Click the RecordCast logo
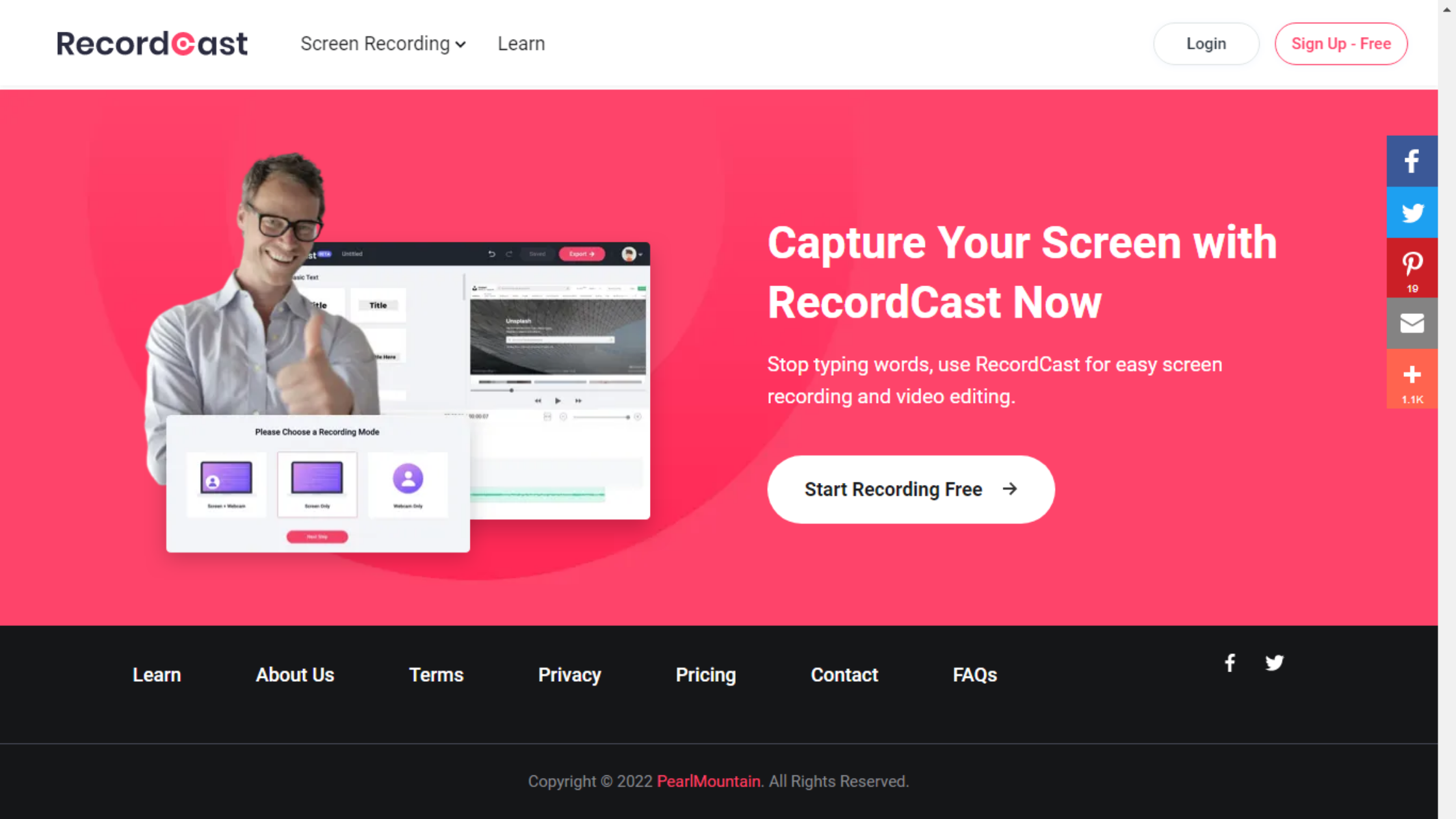 (x=152, y=44)
